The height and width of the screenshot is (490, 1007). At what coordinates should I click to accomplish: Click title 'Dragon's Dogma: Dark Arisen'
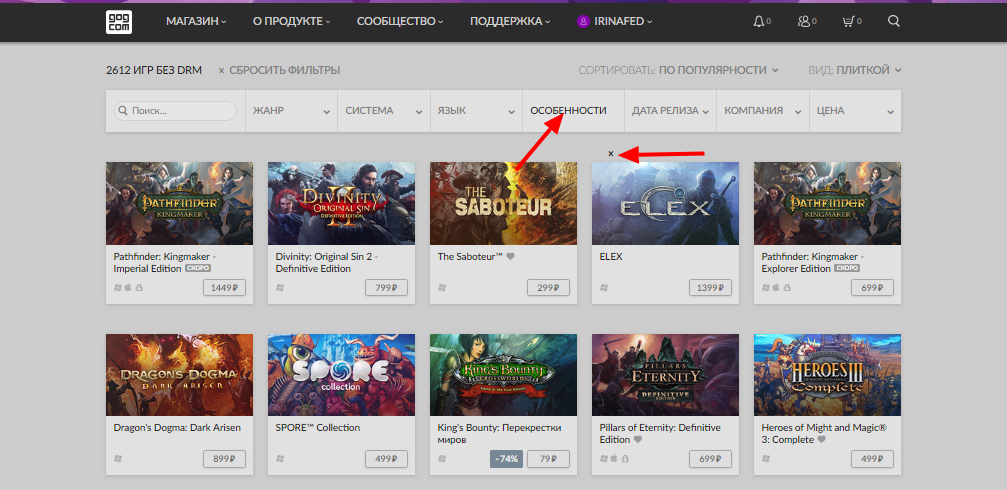coord(177,428)
